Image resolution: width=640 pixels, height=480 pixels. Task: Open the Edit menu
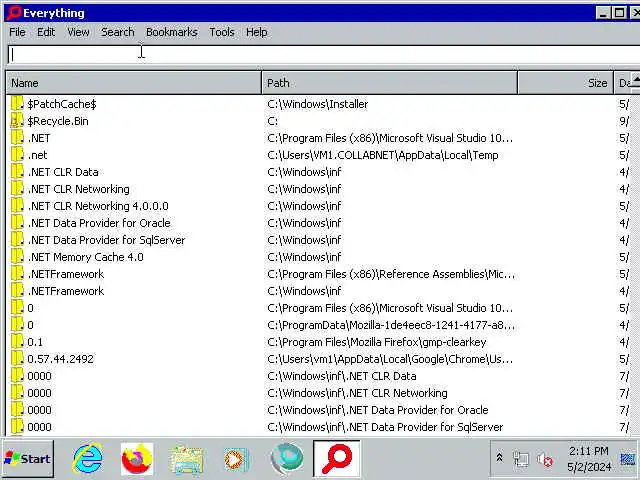point(46,32)
